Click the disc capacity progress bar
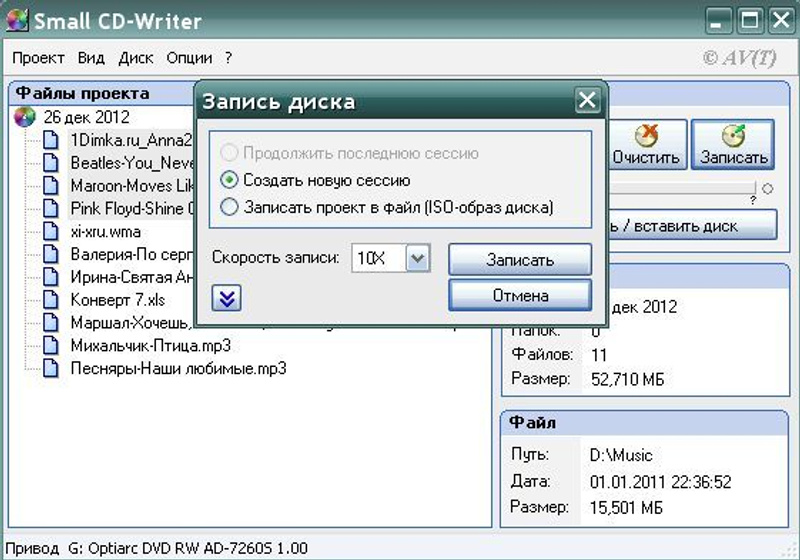 point(681,187)
